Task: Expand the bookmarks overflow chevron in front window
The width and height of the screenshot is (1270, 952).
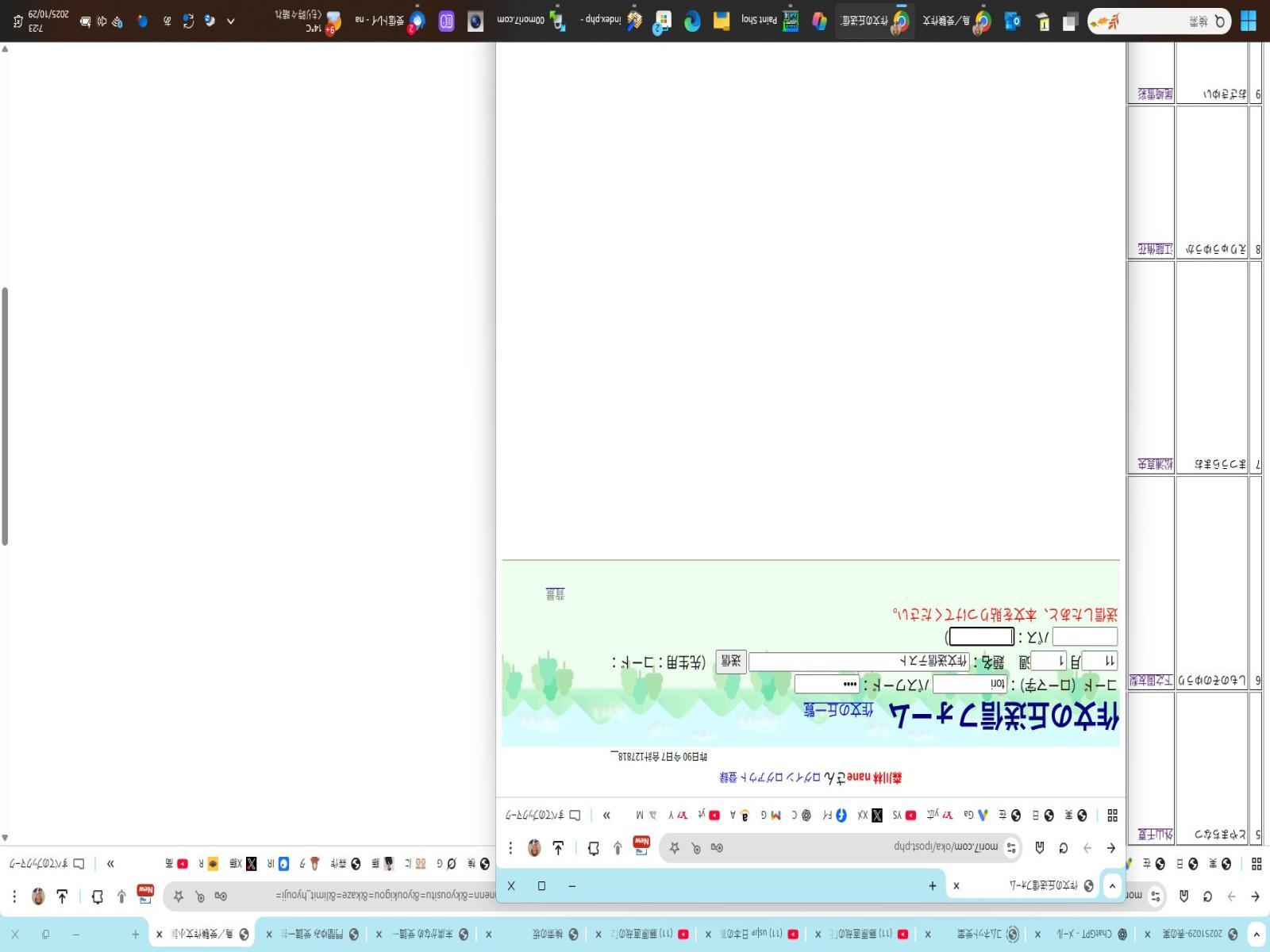Action: tap(606, 816)
